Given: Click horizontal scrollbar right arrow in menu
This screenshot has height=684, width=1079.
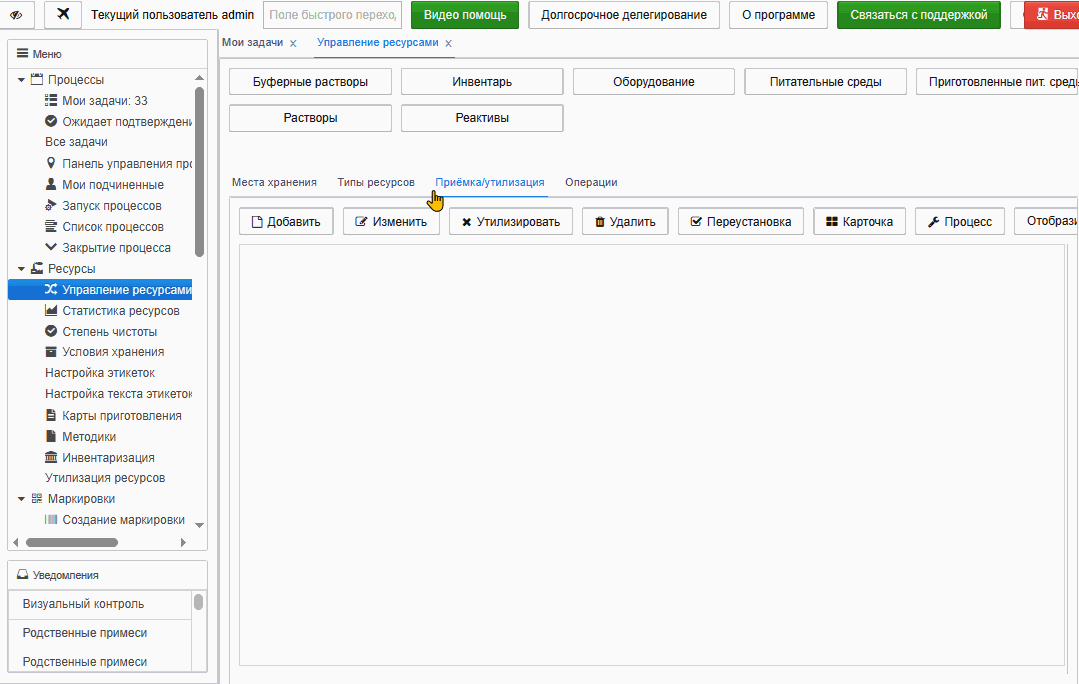Looking at the screenshot, I should (183, 542).
